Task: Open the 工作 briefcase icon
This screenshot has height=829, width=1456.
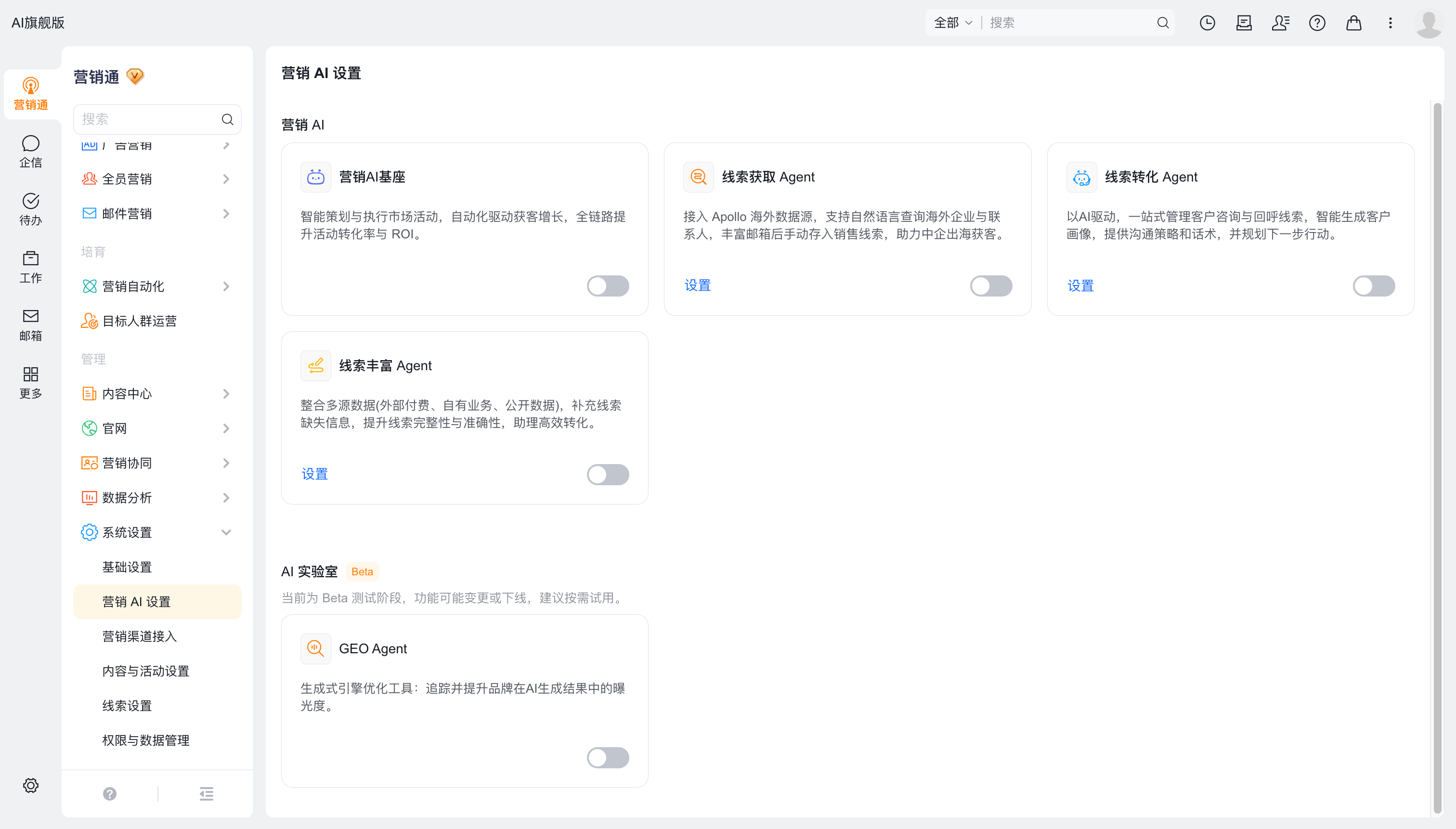Action: (31, 267)
